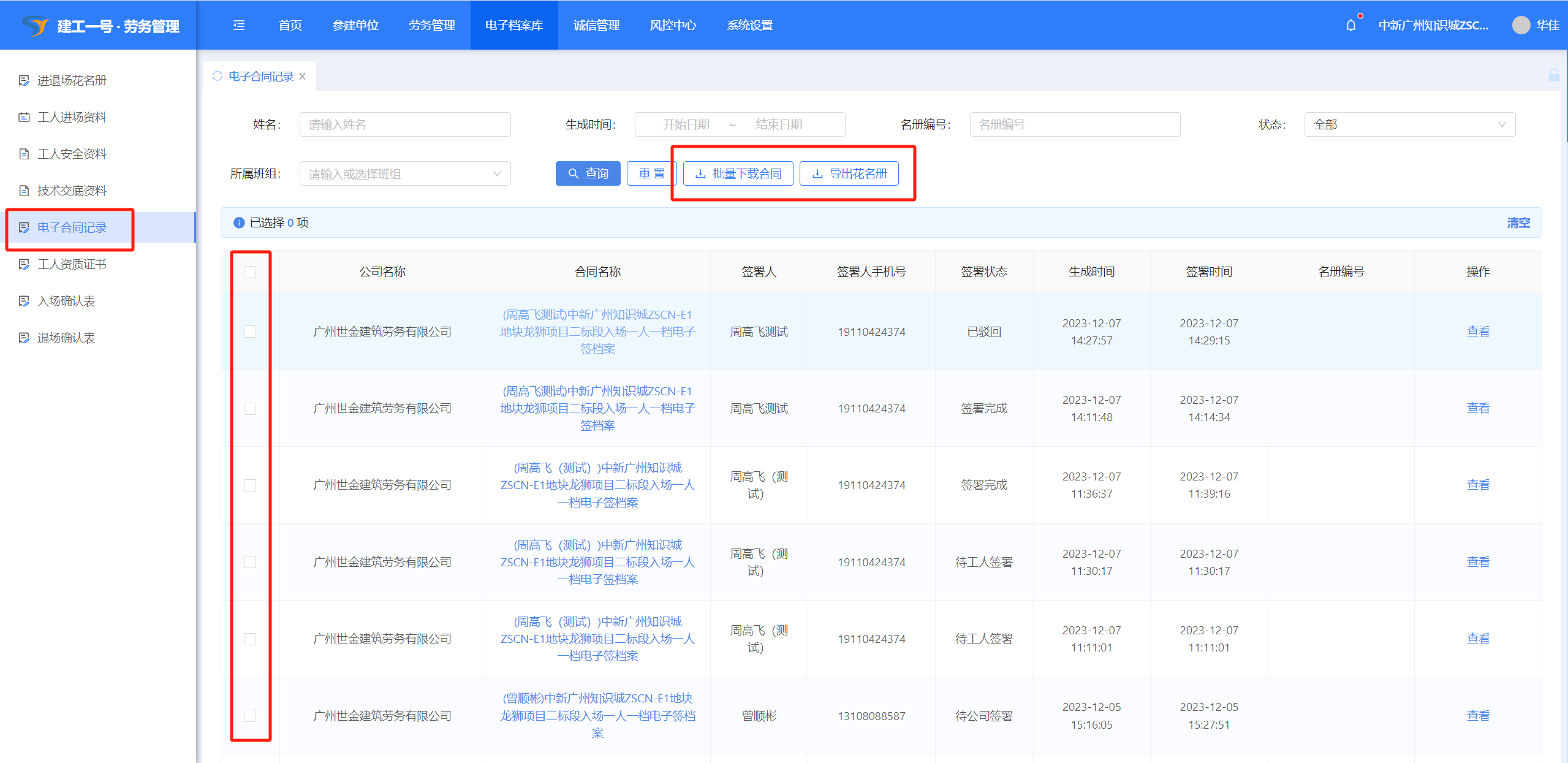This screenshot has width=1568, height=763.
Task: Open the 状态 dropdown showing 全部
Action: tap(1409, 124)
